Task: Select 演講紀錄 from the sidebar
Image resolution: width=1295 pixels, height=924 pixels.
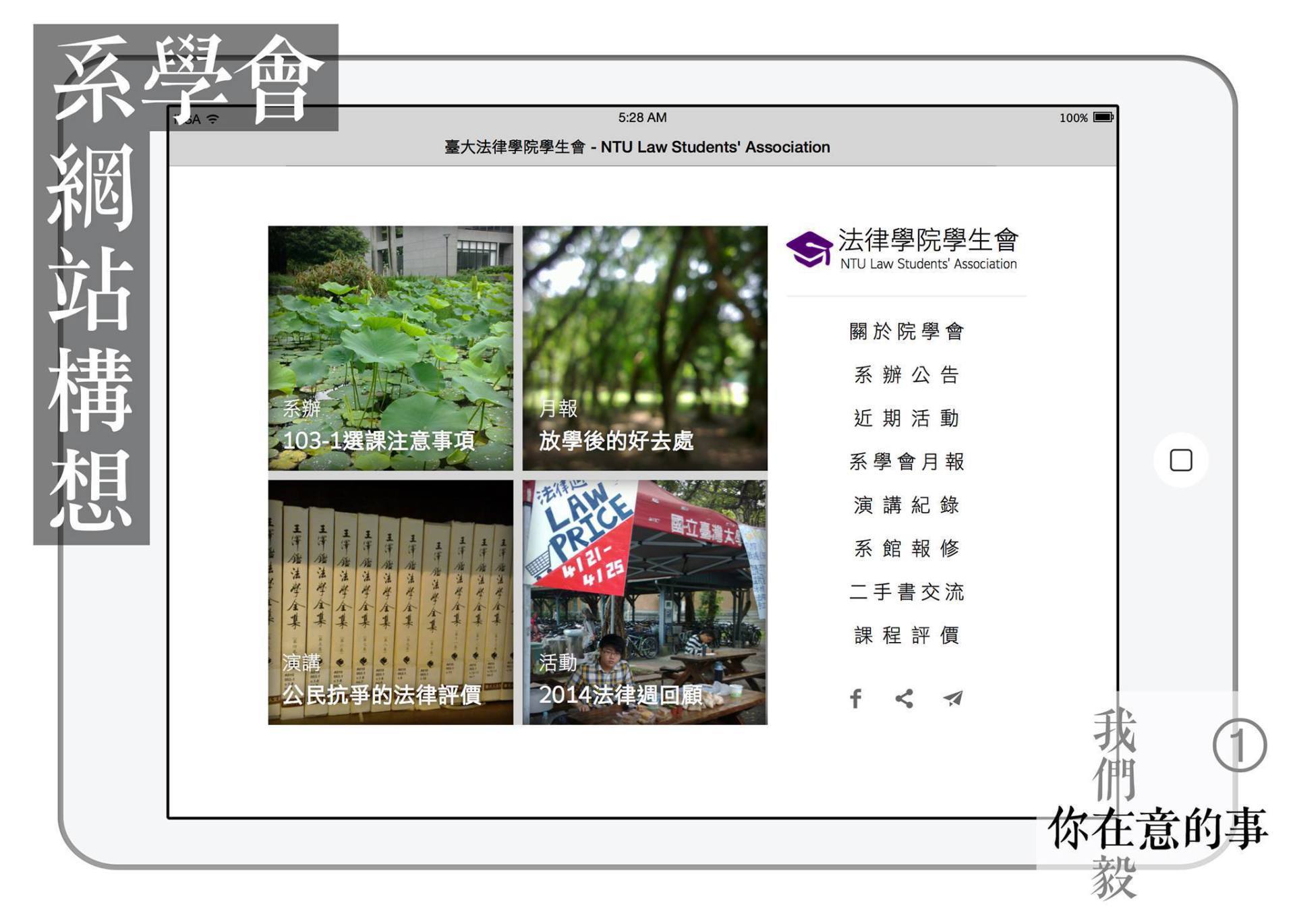Action: [906, 504]
